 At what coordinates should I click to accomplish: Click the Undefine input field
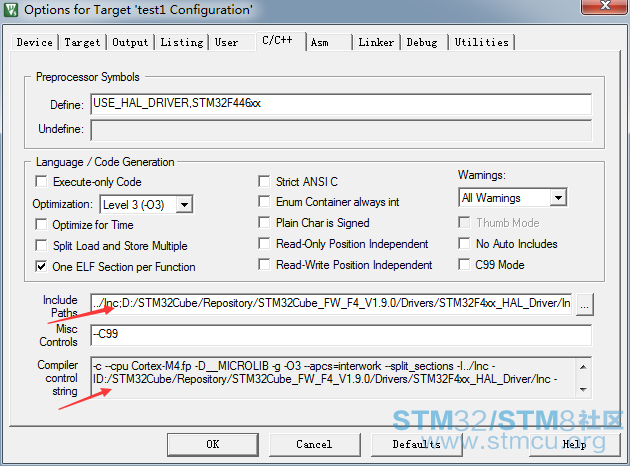click(x=341, y=130)
